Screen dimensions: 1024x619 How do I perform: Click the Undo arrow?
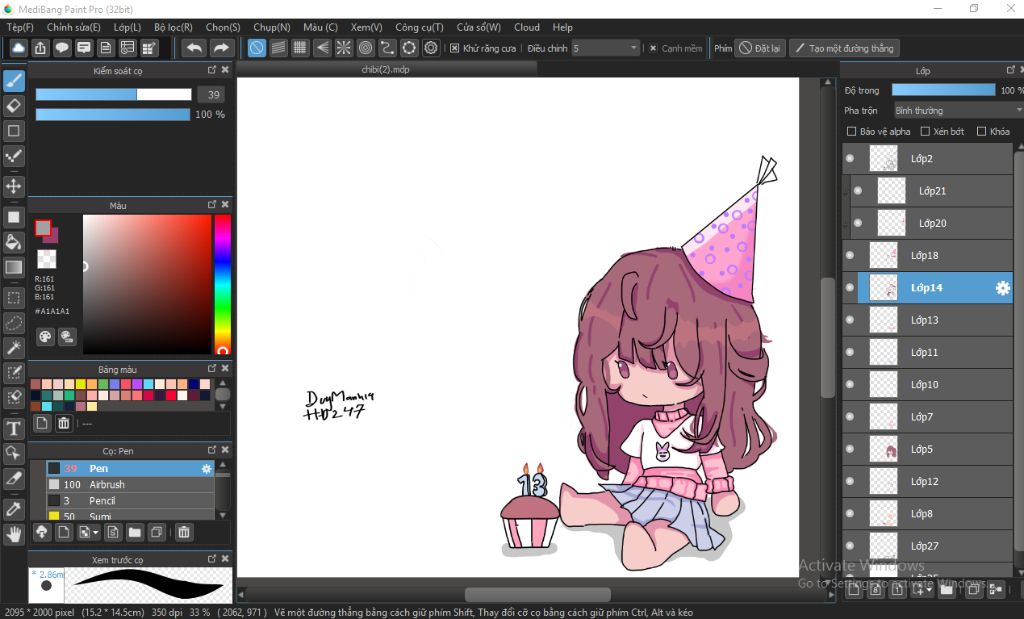tap(194, 48)
